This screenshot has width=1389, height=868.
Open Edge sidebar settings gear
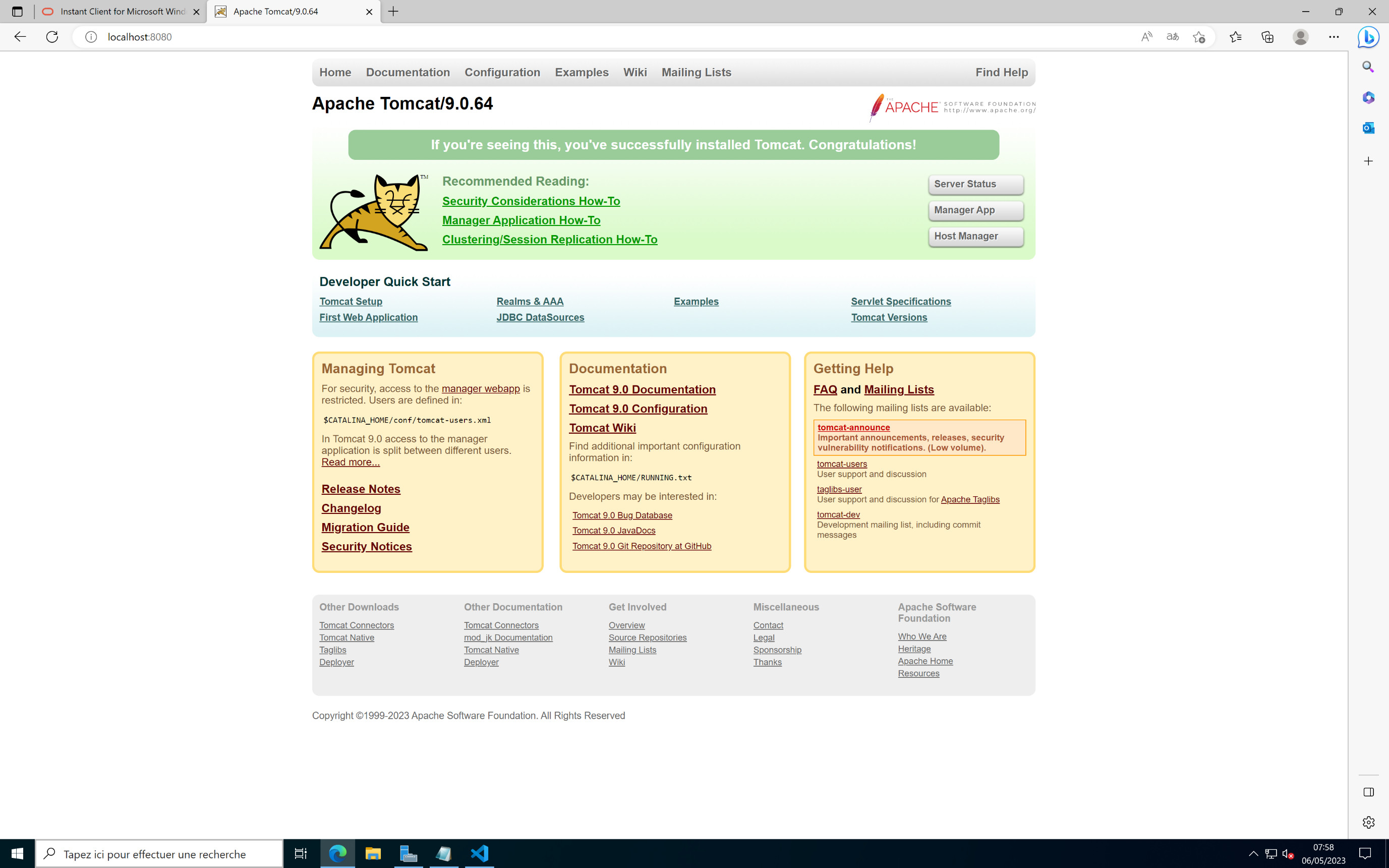point(1368,822)
